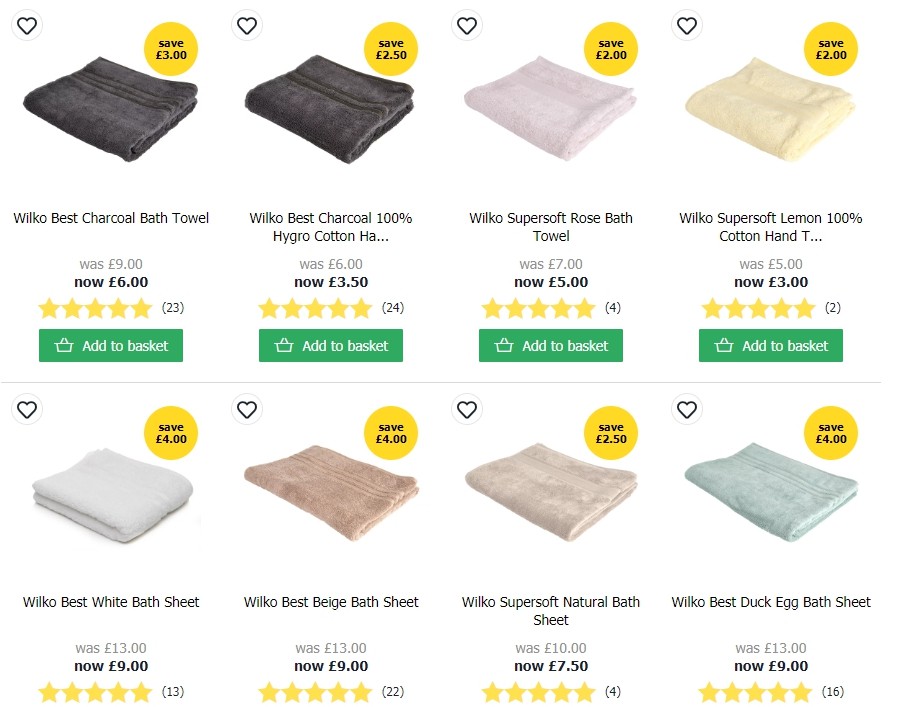Toggle the Charcoal Hand Towel wishlist heart
The image size is (901, 707).
click(246, 25)
